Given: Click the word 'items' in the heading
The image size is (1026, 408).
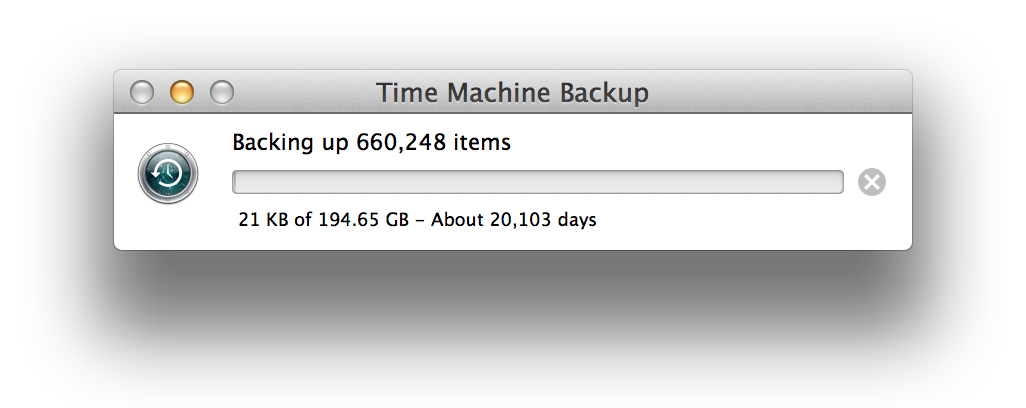Looking at the screenshot, I should (x=482, y=142).
